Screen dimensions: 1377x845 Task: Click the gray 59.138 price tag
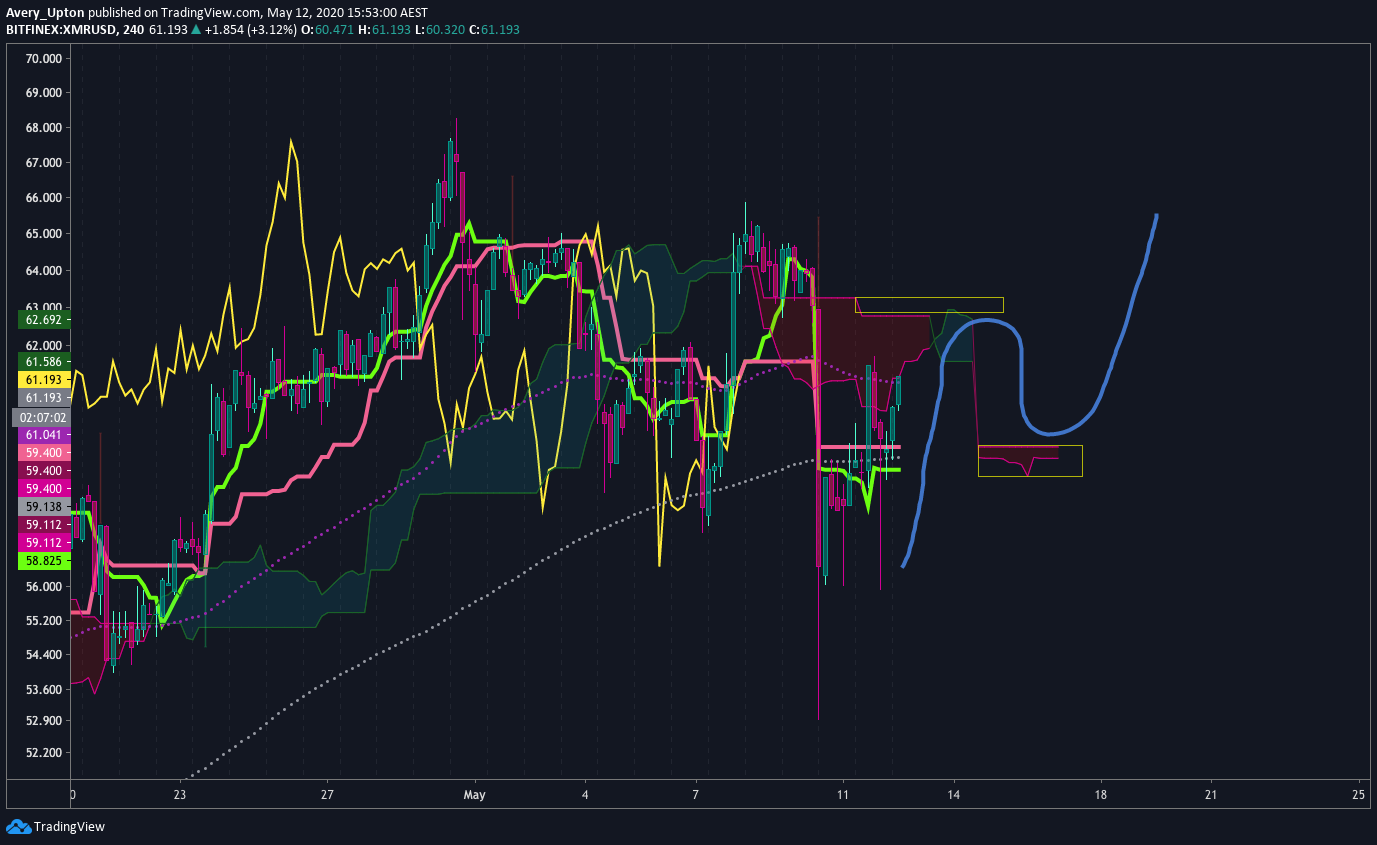(x=43, y=507)
